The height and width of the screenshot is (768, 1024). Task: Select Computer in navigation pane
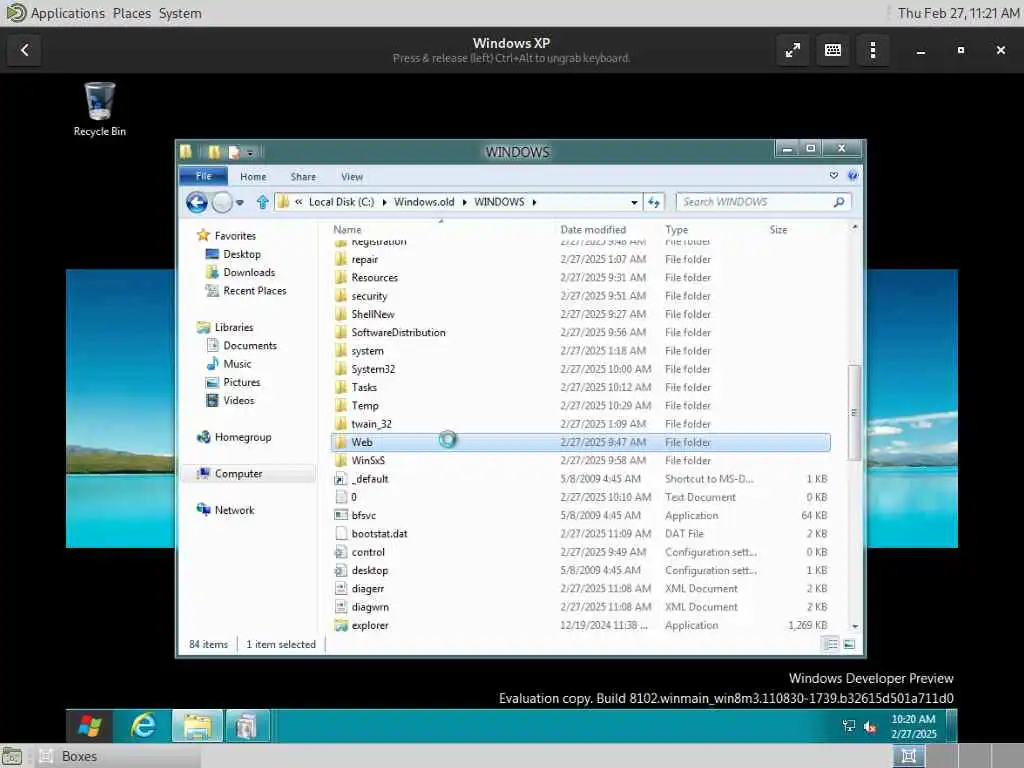[238, 473]
